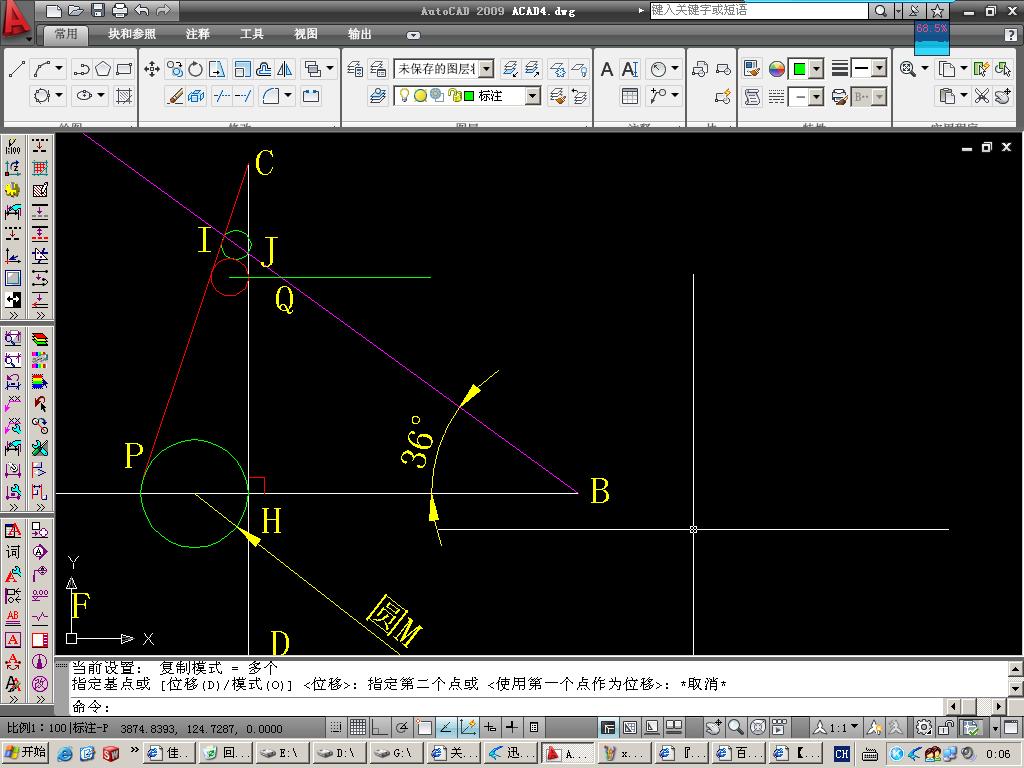Switch to the 常用 ribbon tab
Viewport: 1024px width, 768px height.
pos(65,34)
